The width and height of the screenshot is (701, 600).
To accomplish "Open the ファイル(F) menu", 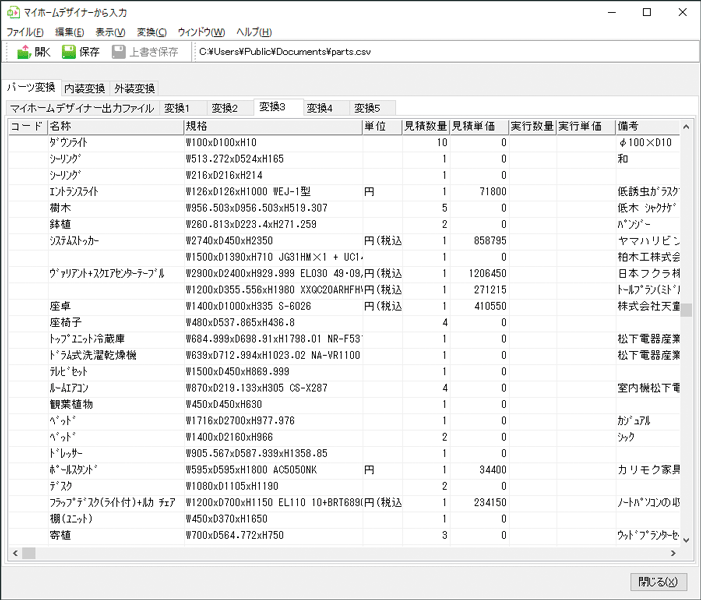I will 24,32.
